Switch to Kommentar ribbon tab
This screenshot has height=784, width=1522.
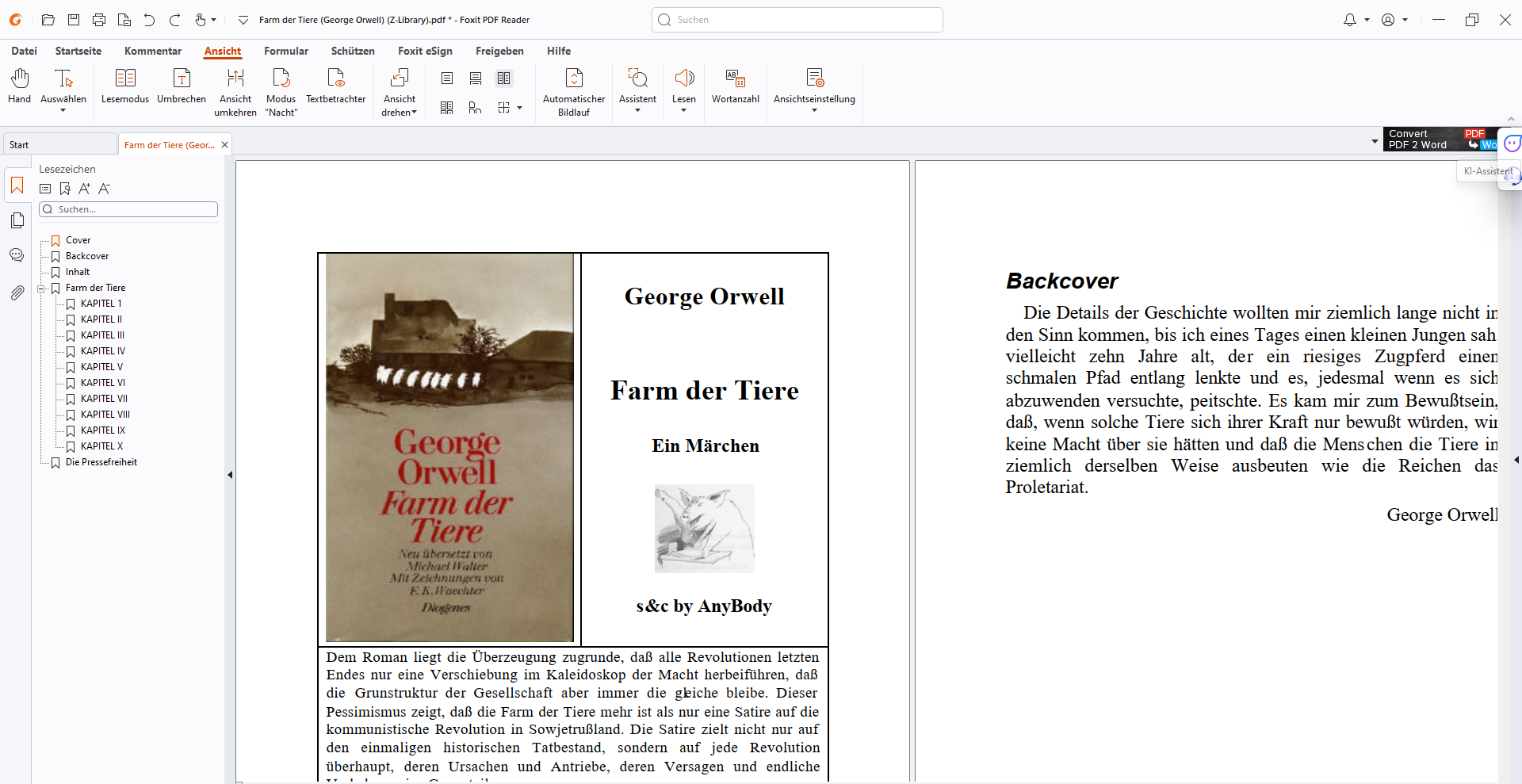153,51
